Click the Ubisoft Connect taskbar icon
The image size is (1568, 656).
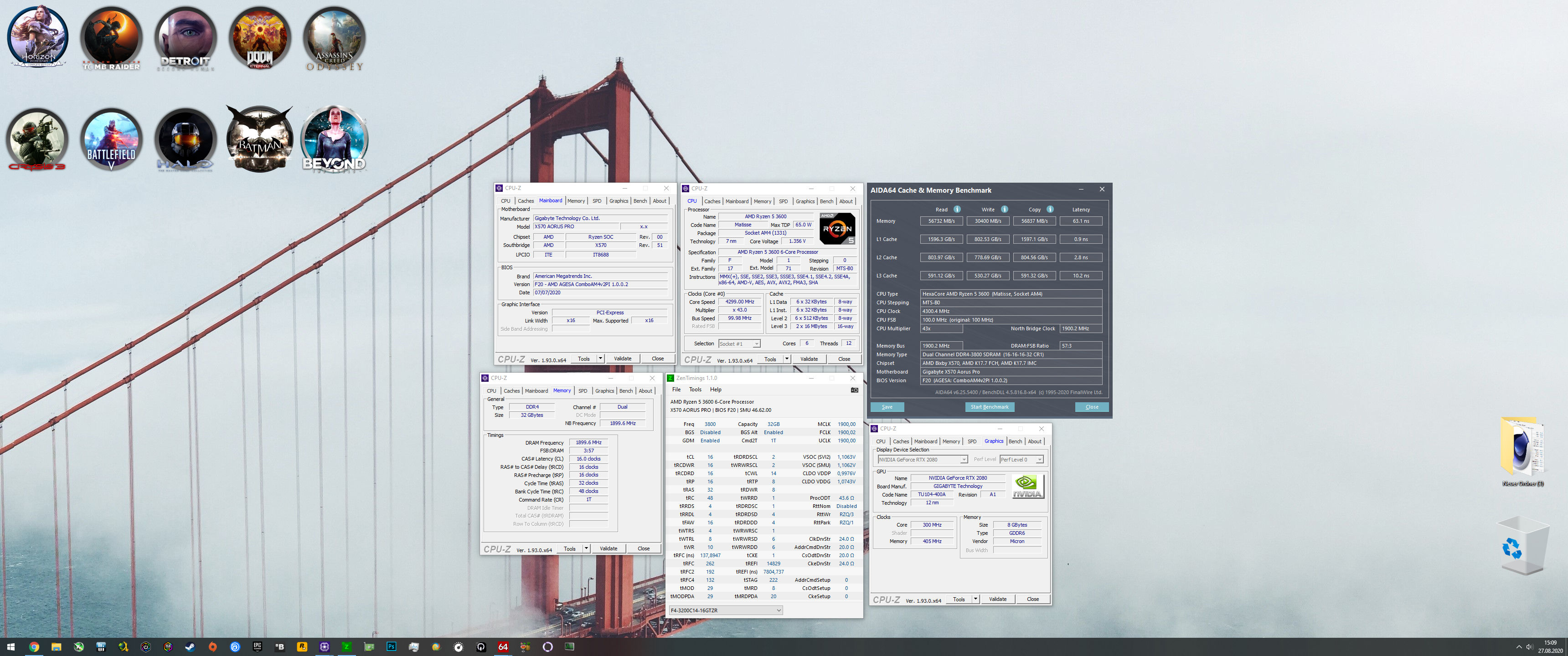(x=235, y=647)
